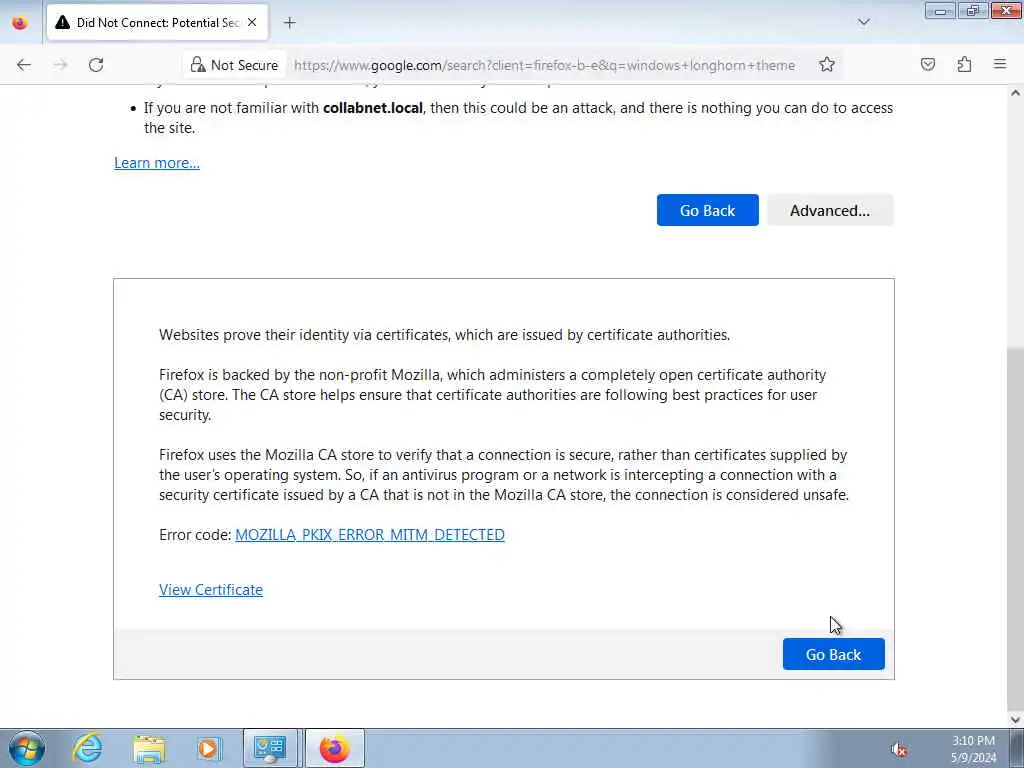Open Windows Explorer folder icon
Screen dimensions: 1024x768
click(149, 748)
